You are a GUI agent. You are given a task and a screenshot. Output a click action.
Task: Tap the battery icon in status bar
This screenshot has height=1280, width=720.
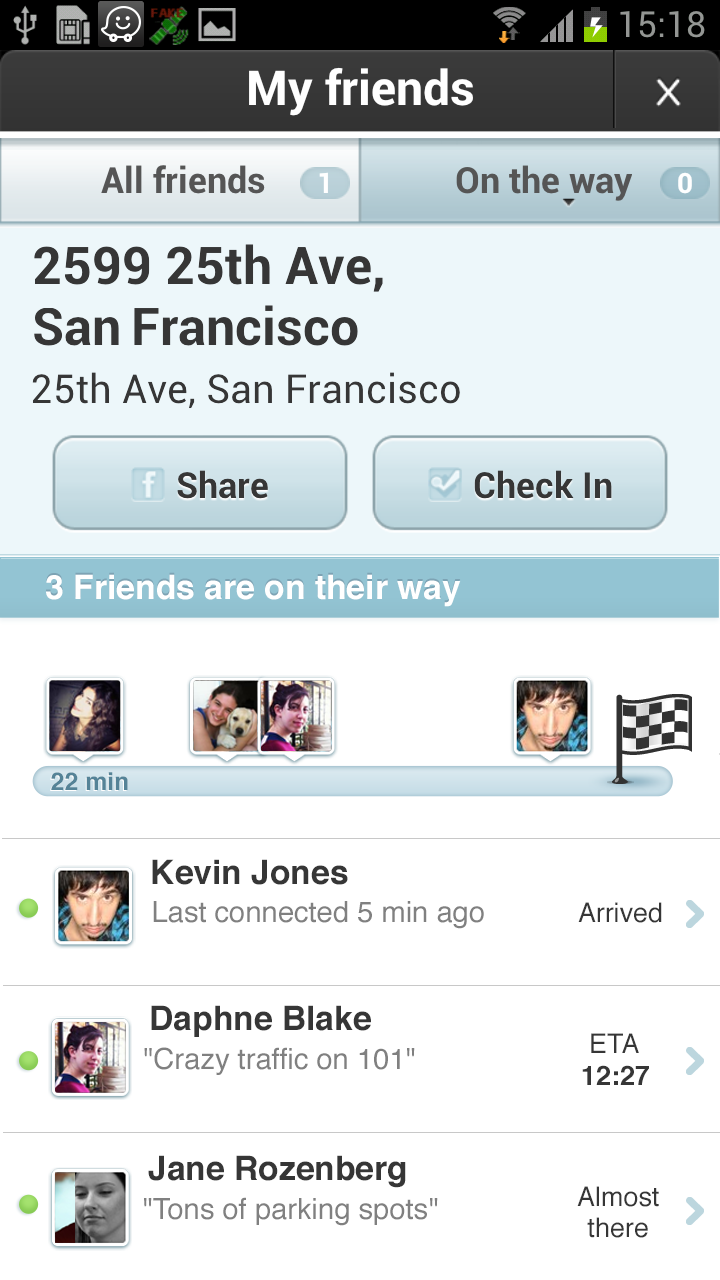tap(595, 24)
